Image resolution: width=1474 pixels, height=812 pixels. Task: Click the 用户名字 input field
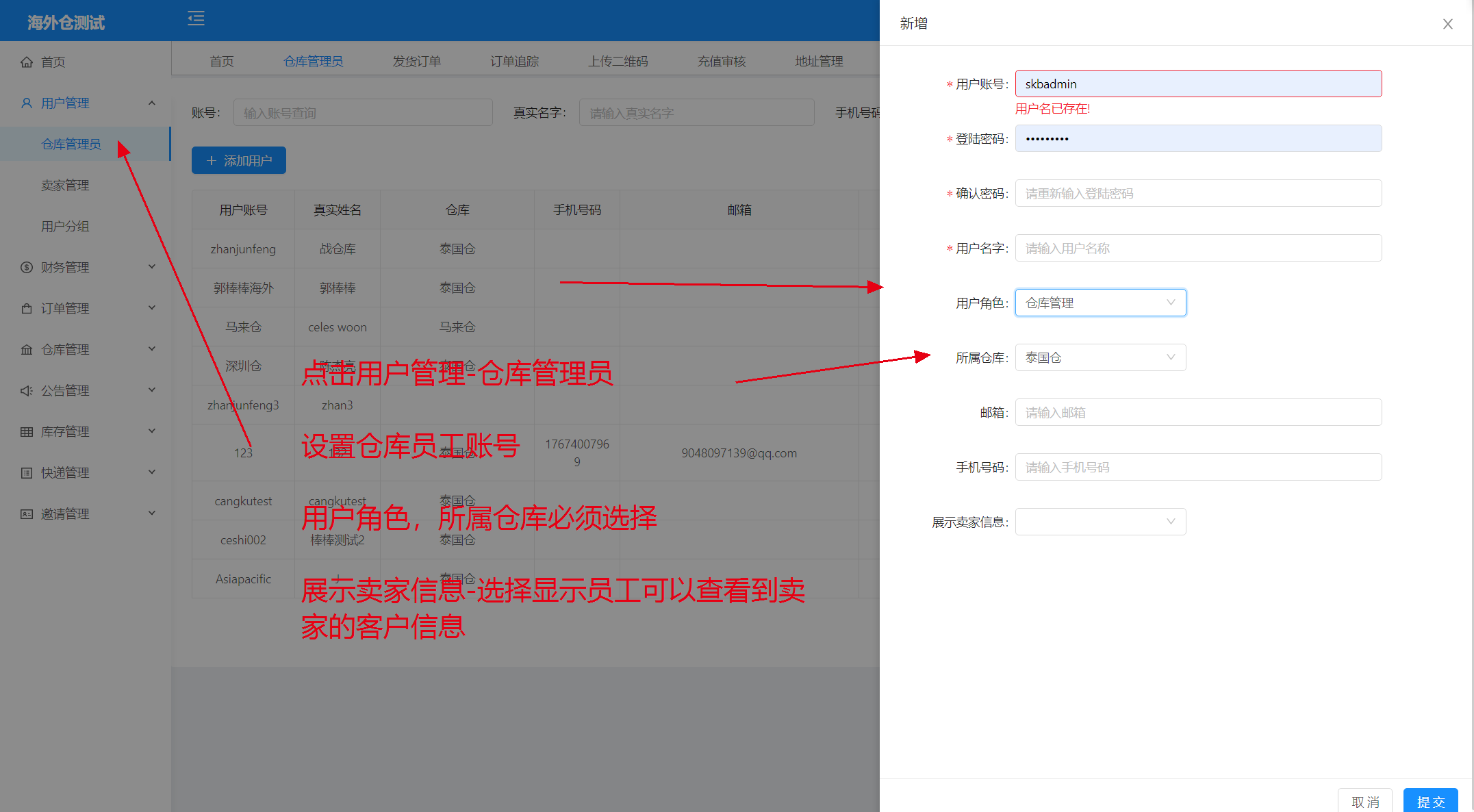[x=1198, y=248]
